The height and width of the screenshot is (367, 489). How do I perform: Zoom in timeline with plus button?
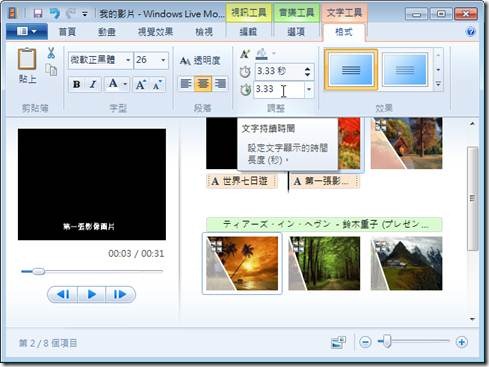tap(462, 342)
